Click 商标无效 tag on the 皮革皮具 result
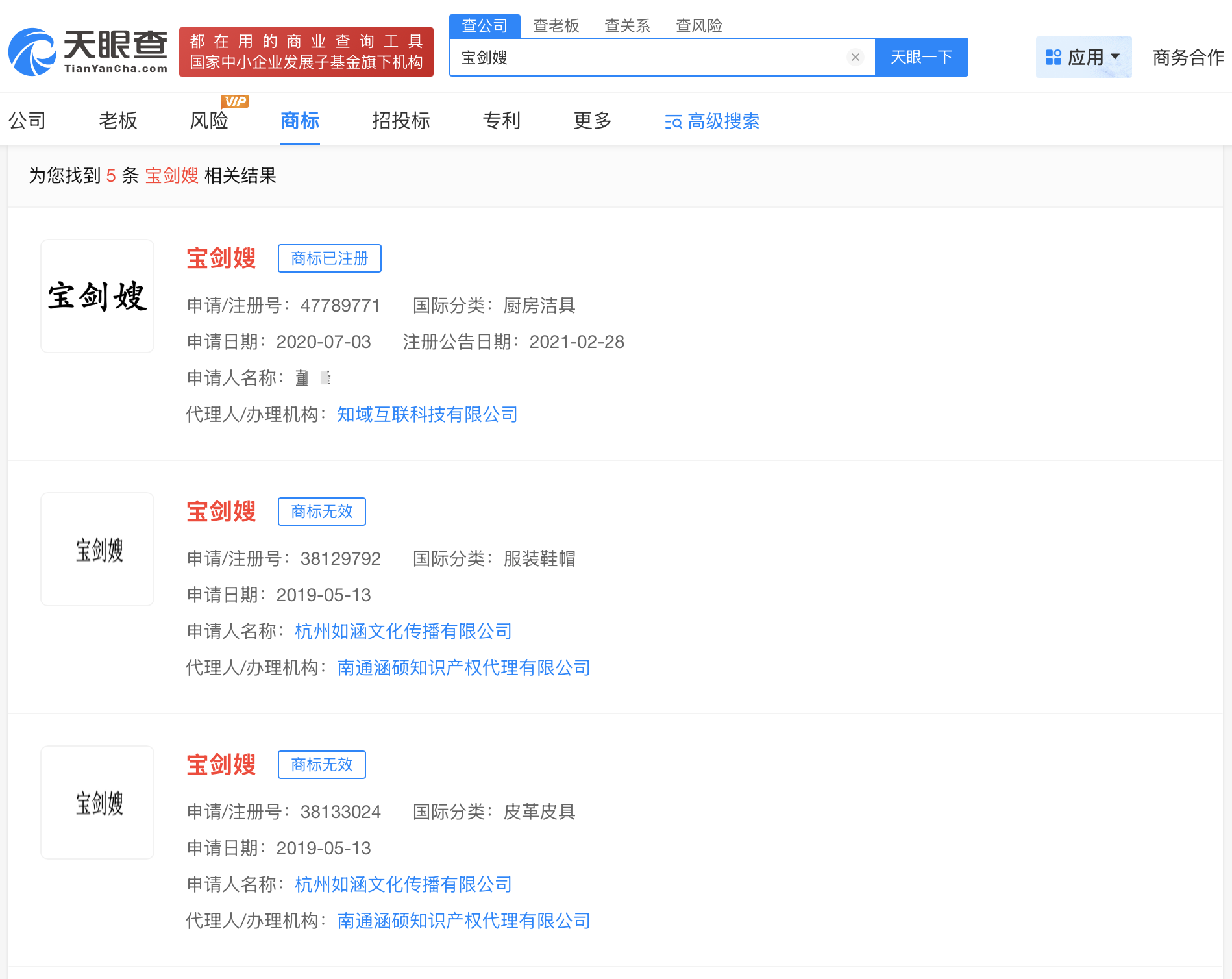Viewport: 1232px width, 979px height. (x=322, y=765)
